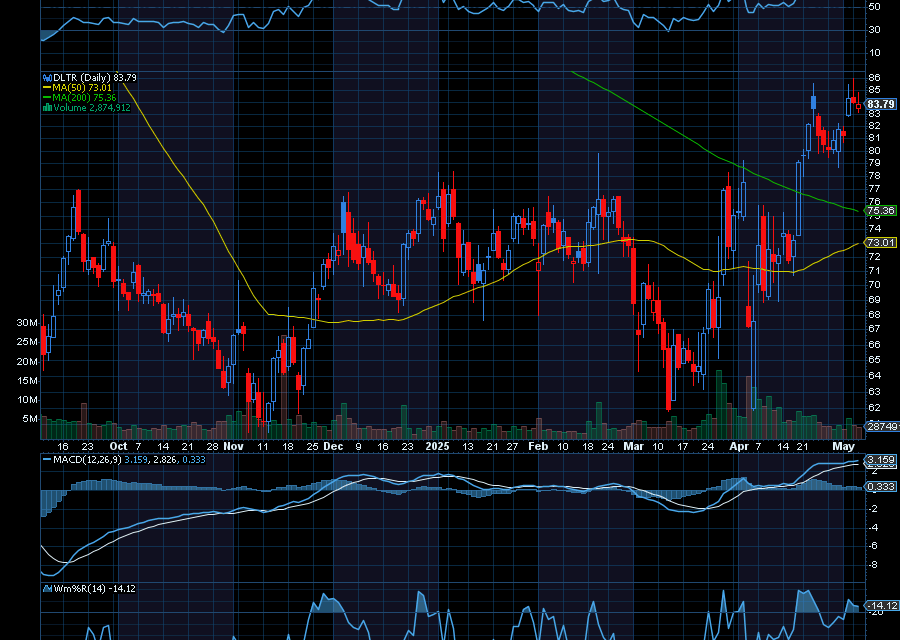The width and height of the screenshot is (900, 640).
Task: Click the Nov label on the date axis
Action: point(233,446)
